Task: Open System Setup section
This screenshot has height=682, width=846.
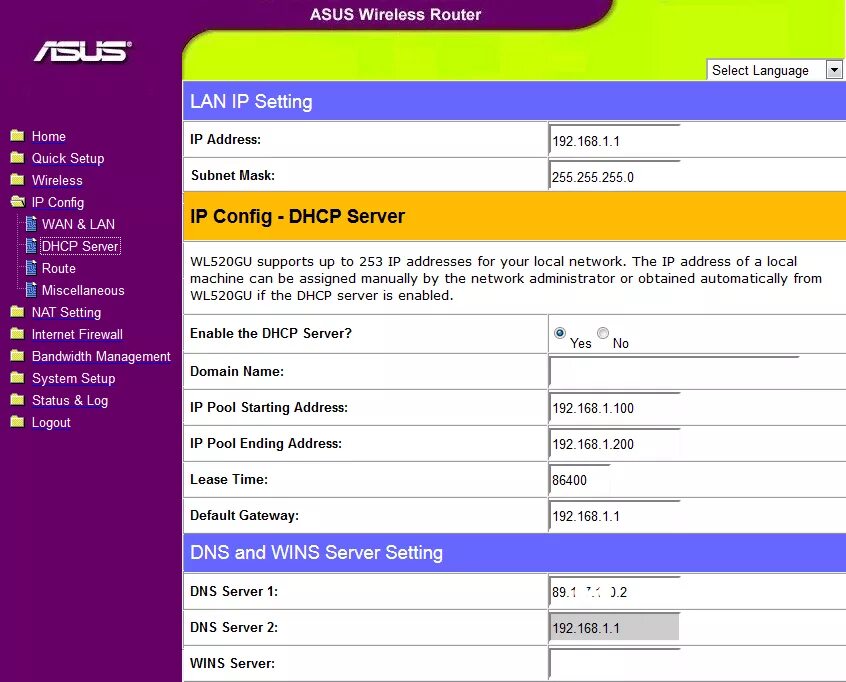Action: [73, 379]
